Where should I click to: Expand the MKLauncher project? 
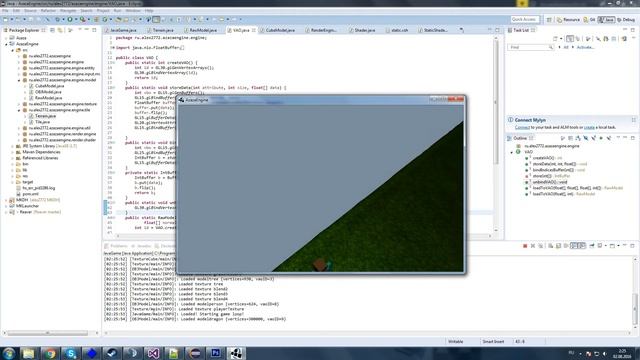tap(6, 206)
